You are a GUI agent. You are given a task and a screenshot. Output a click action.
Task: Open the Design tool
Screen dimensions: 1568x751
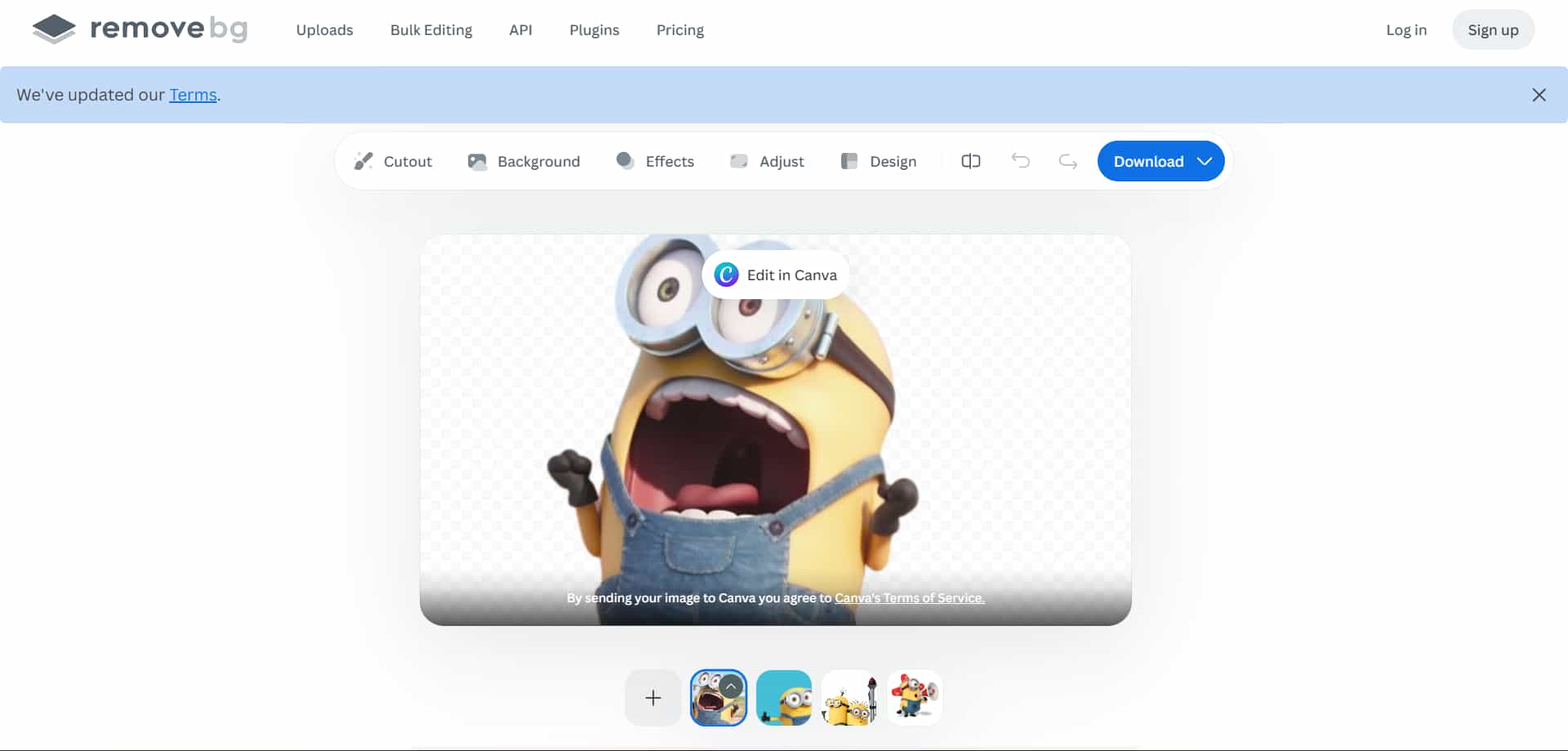[879, 161]
